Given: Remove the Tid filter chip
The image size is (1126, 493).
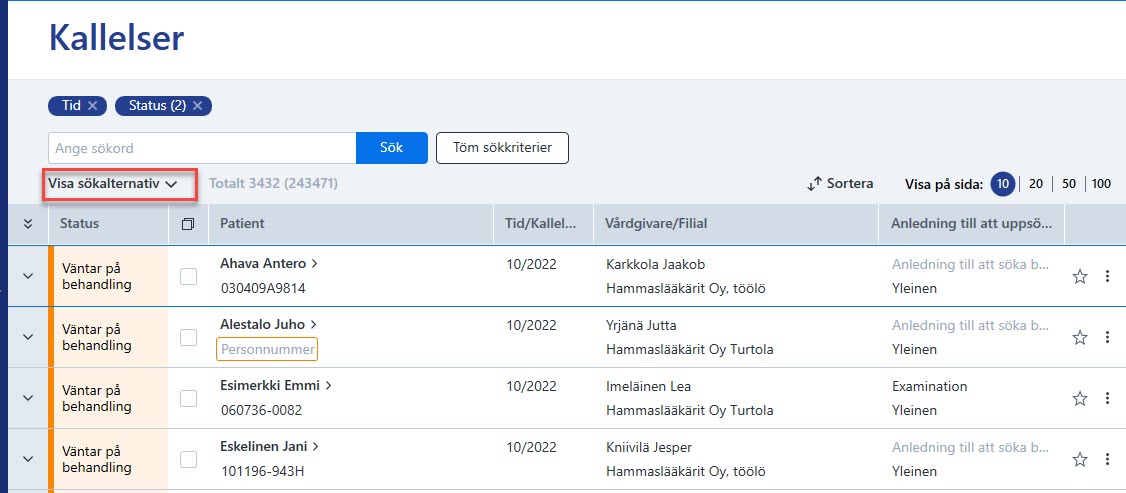Looking at the screenshot, I should pyautogui.click(x=92, y=105).
